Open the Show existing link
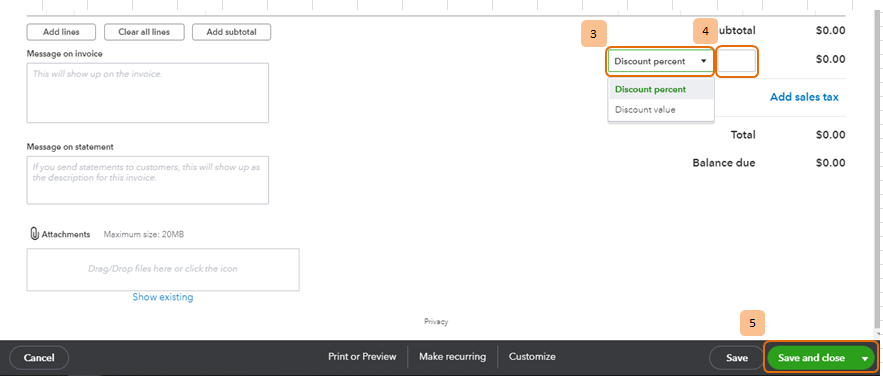 click(x=163, y=297)
